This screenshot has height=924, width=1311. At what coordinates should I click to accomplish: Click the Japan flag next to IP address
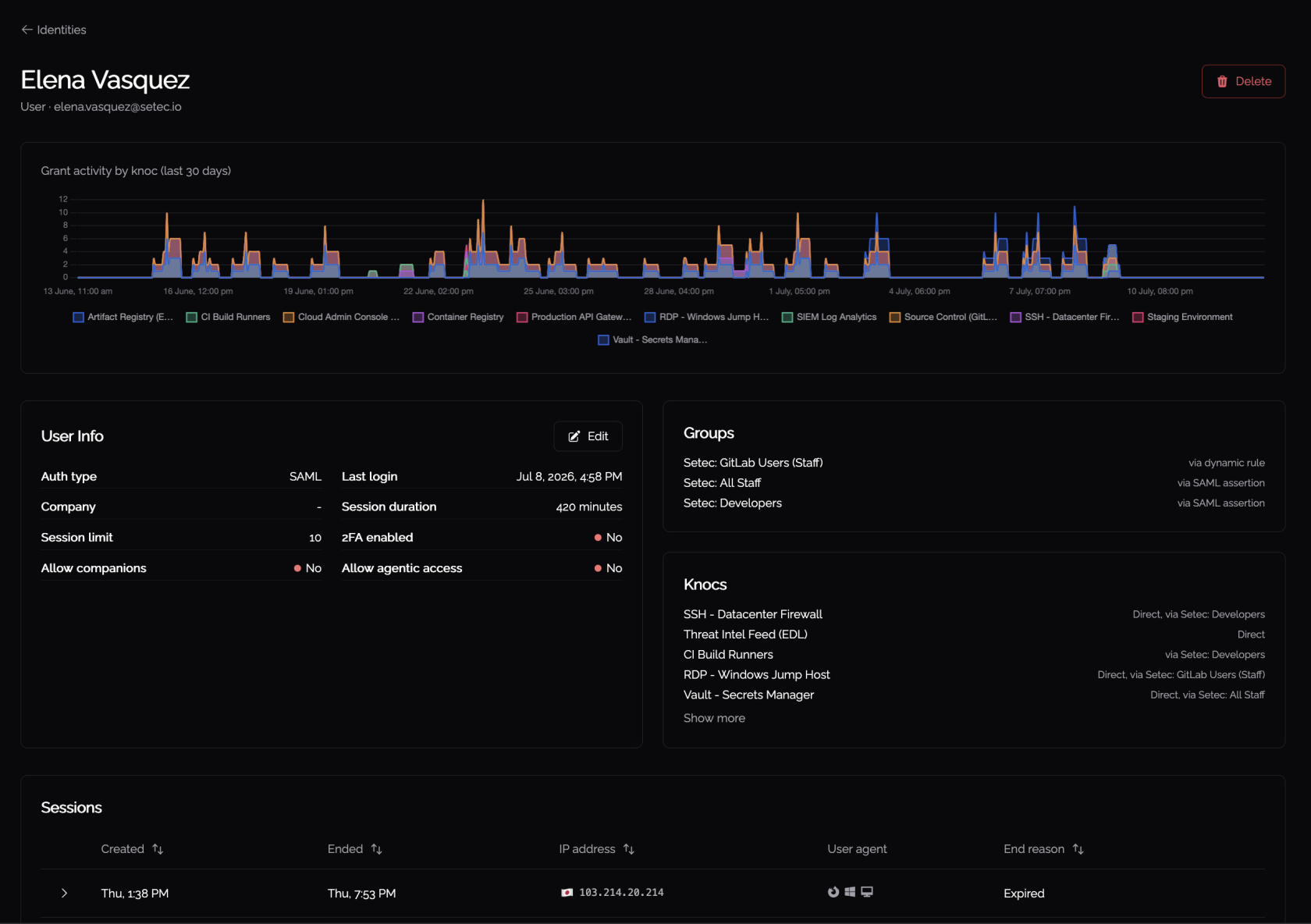click(x=567, y=893)
